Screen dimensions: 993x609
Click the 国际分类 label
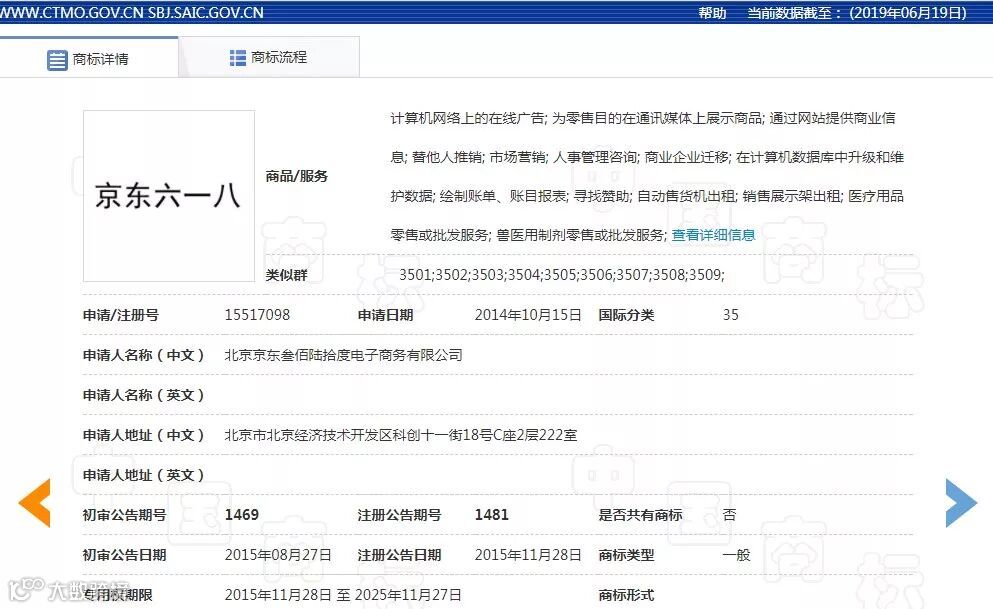point(626,315)
